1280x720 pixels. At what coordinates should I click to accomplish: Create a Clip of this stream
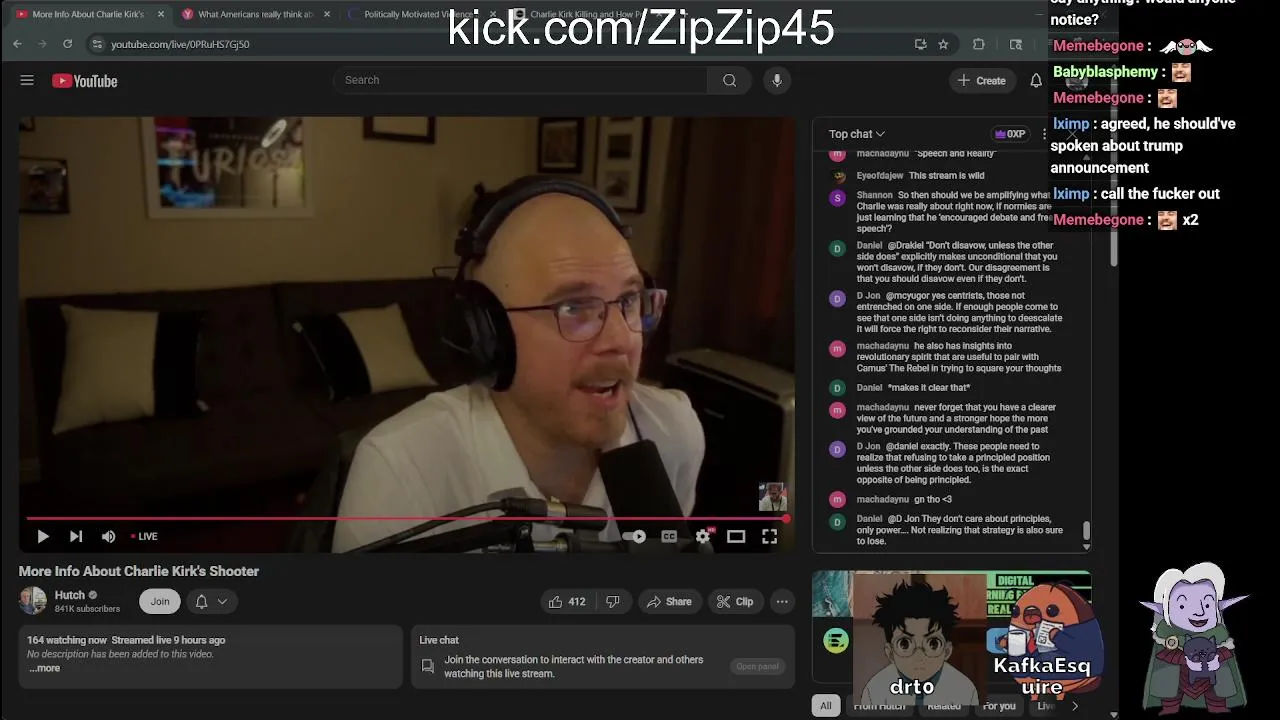point(735,601)
